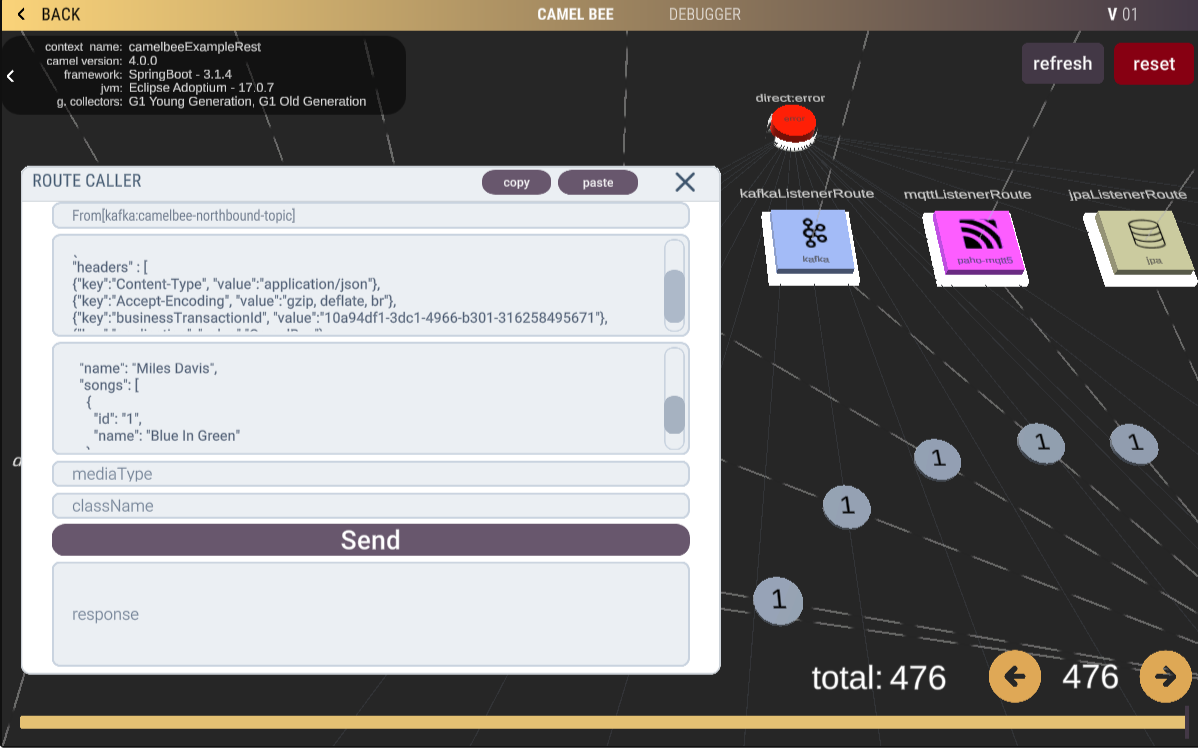The height and width of the screenshot is (748, 1198).
Task: Go to previous message with left arrow
Action: click(1015, 676)
